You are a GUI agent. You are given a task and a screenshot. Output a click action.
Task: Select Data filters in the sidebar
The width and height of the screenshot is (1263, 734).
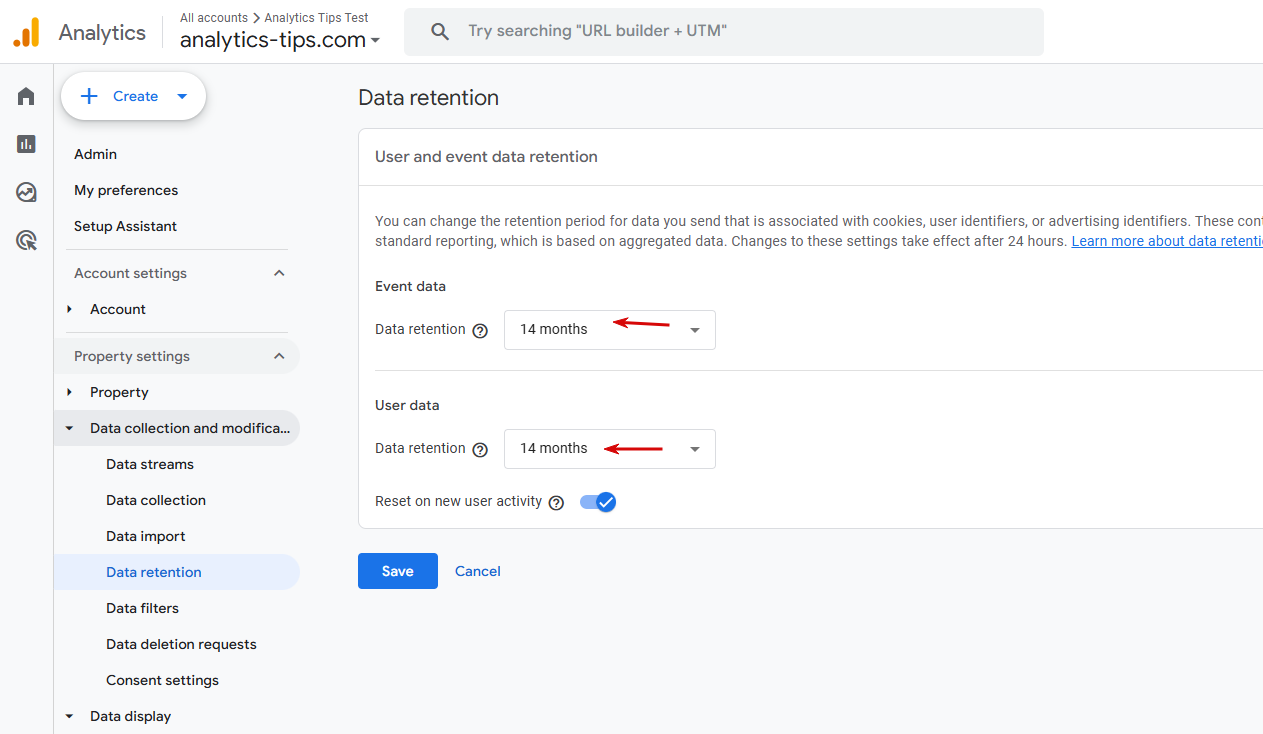[142, 608]
